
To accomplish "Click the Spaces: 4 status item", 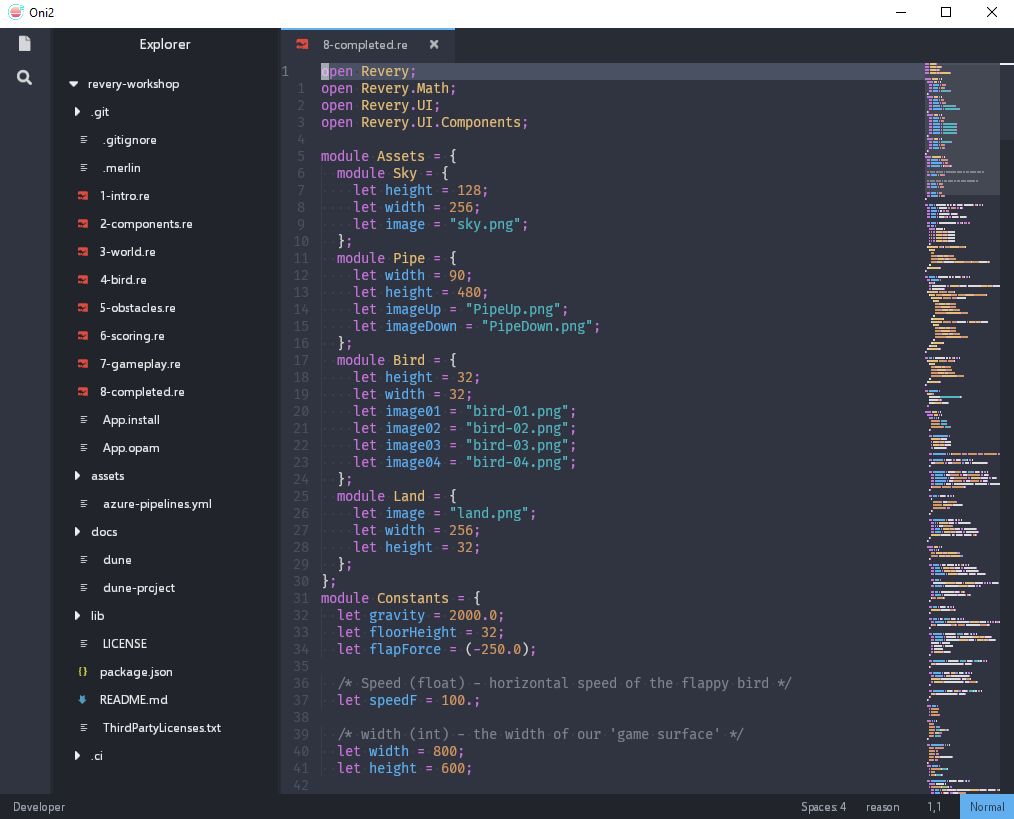I will tap(823, 807).
